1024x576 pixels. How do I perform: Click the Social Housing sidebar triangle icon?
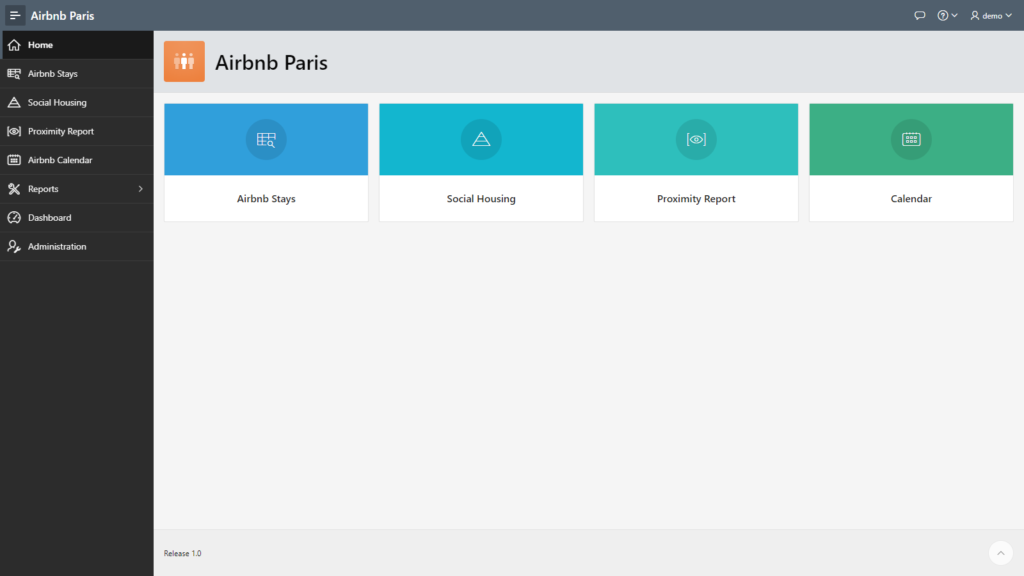tap(14, 103)
